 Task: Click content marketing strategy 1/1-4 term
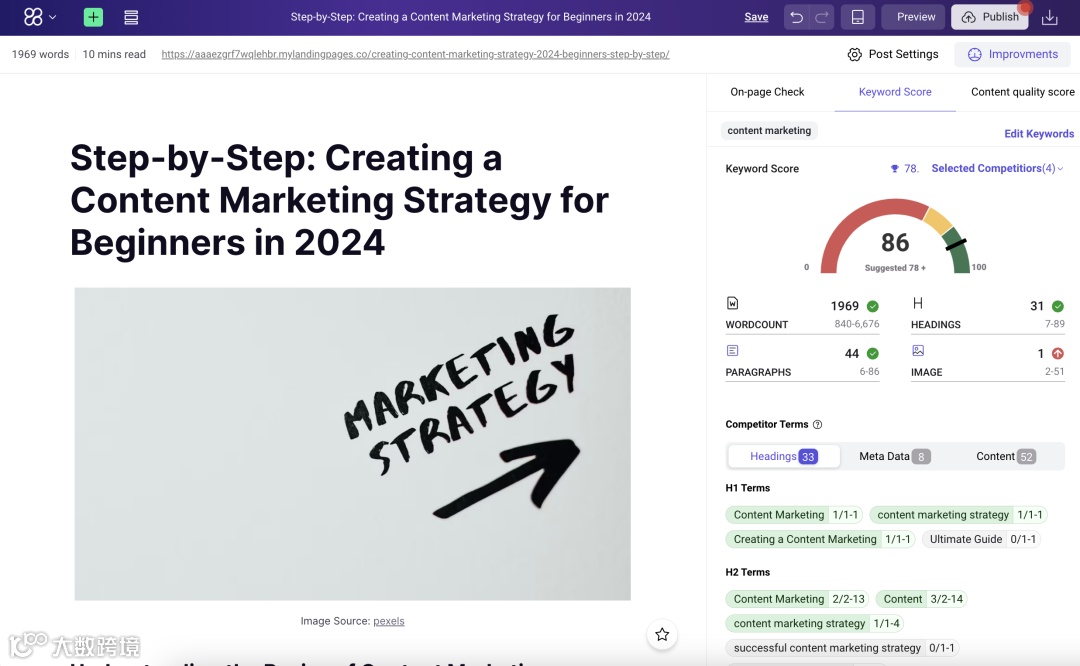tap(815, 623)
